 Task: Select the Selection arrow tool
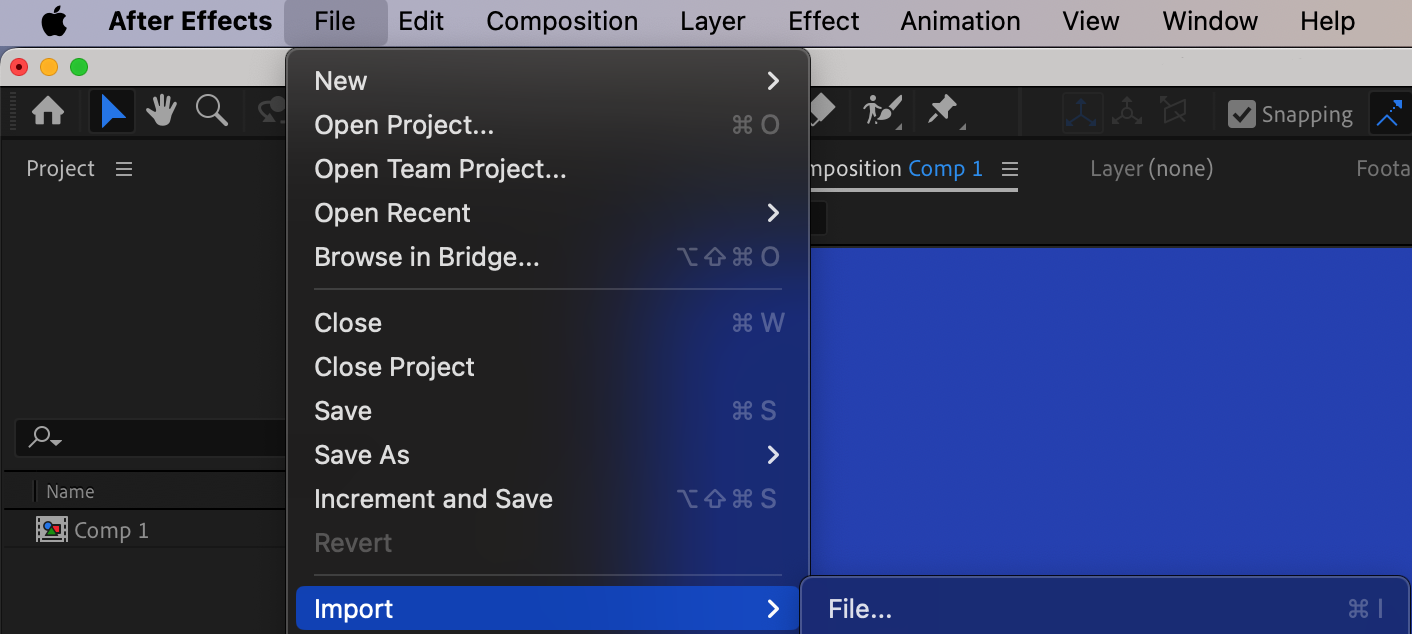(x=112, y=112)
